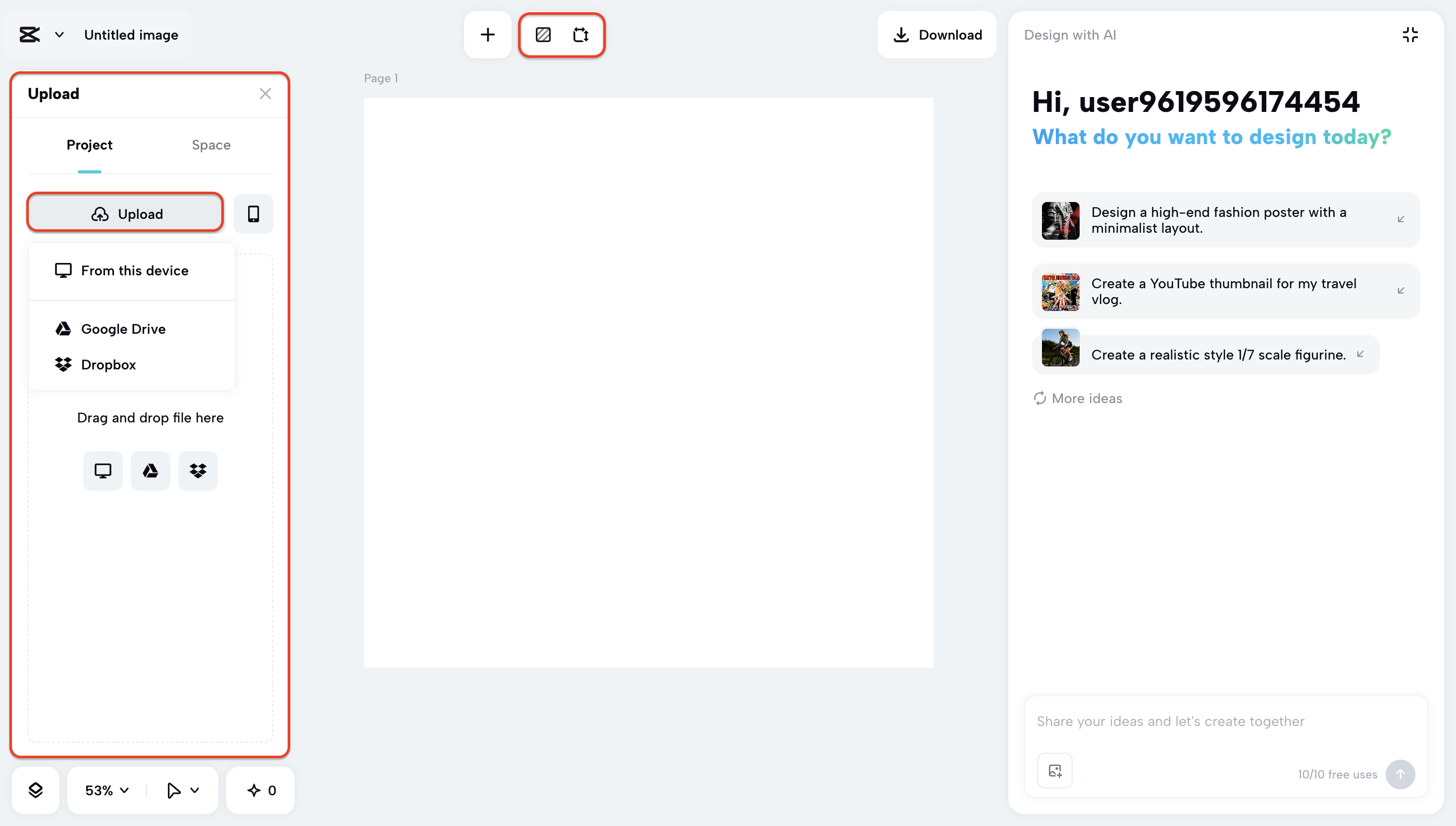
Task: Click the Download button
Action: pyautogui.click(x=936, y=35)
